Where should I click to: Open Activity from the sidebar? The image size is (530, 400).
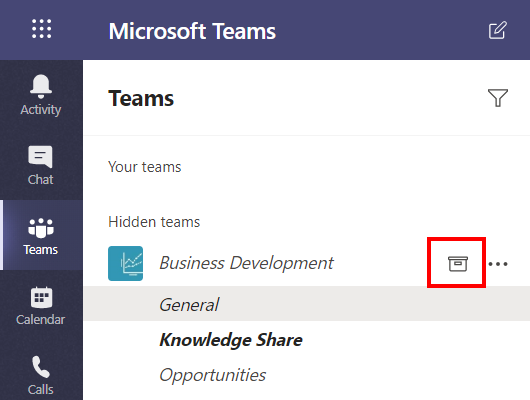point(41,95)
